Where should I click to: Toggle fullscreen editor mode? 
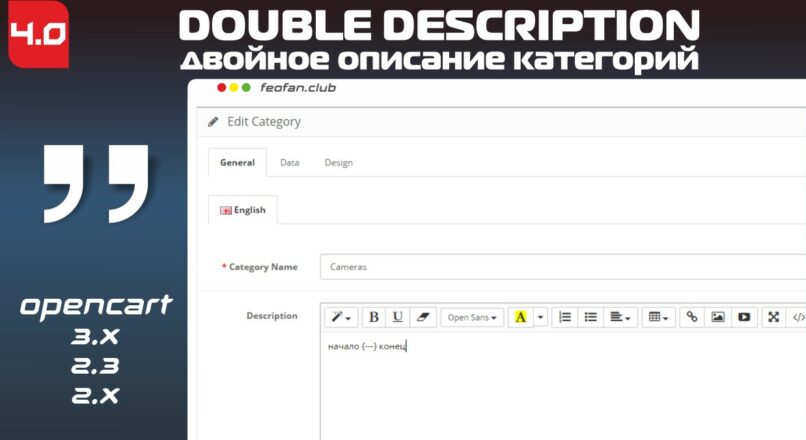[774, 317]
